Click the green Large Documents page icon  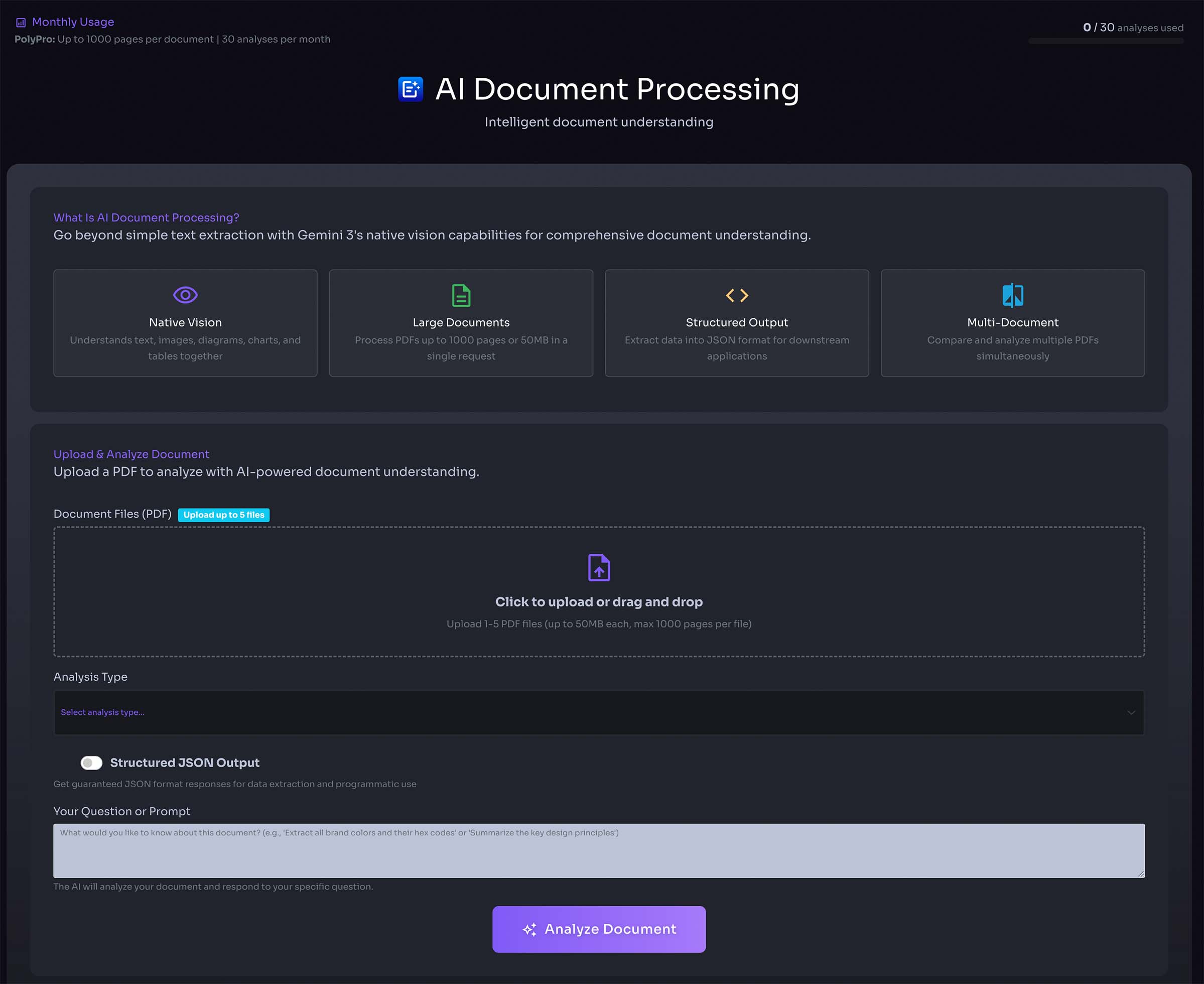(x=461, y=295)
